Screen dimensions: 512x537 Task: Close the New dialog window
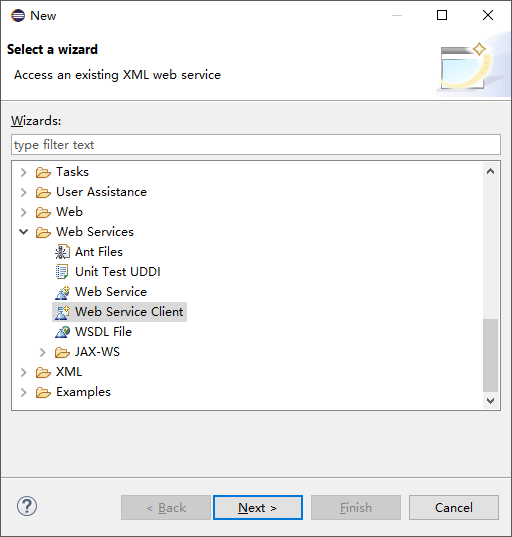[488, 15]
